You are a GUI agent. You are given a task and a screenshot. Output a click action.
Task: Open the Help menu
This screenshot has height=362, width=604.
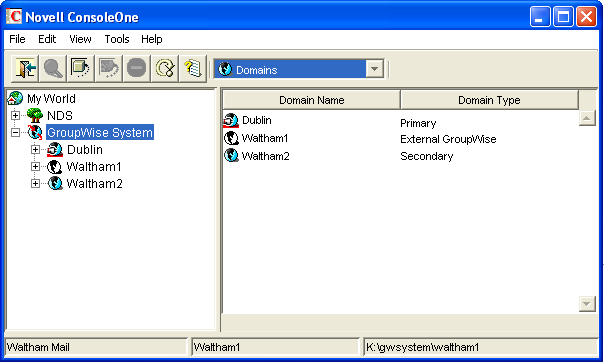(151, 39)
